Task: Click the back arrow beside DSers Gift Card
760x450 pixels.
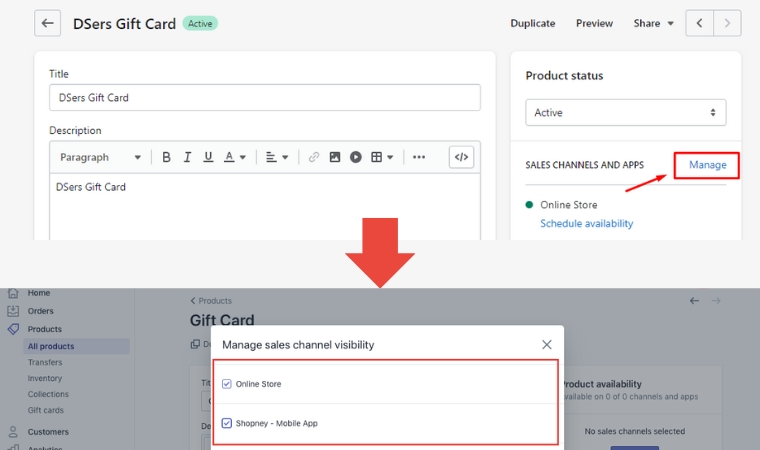Action: (x=48, y=23)
